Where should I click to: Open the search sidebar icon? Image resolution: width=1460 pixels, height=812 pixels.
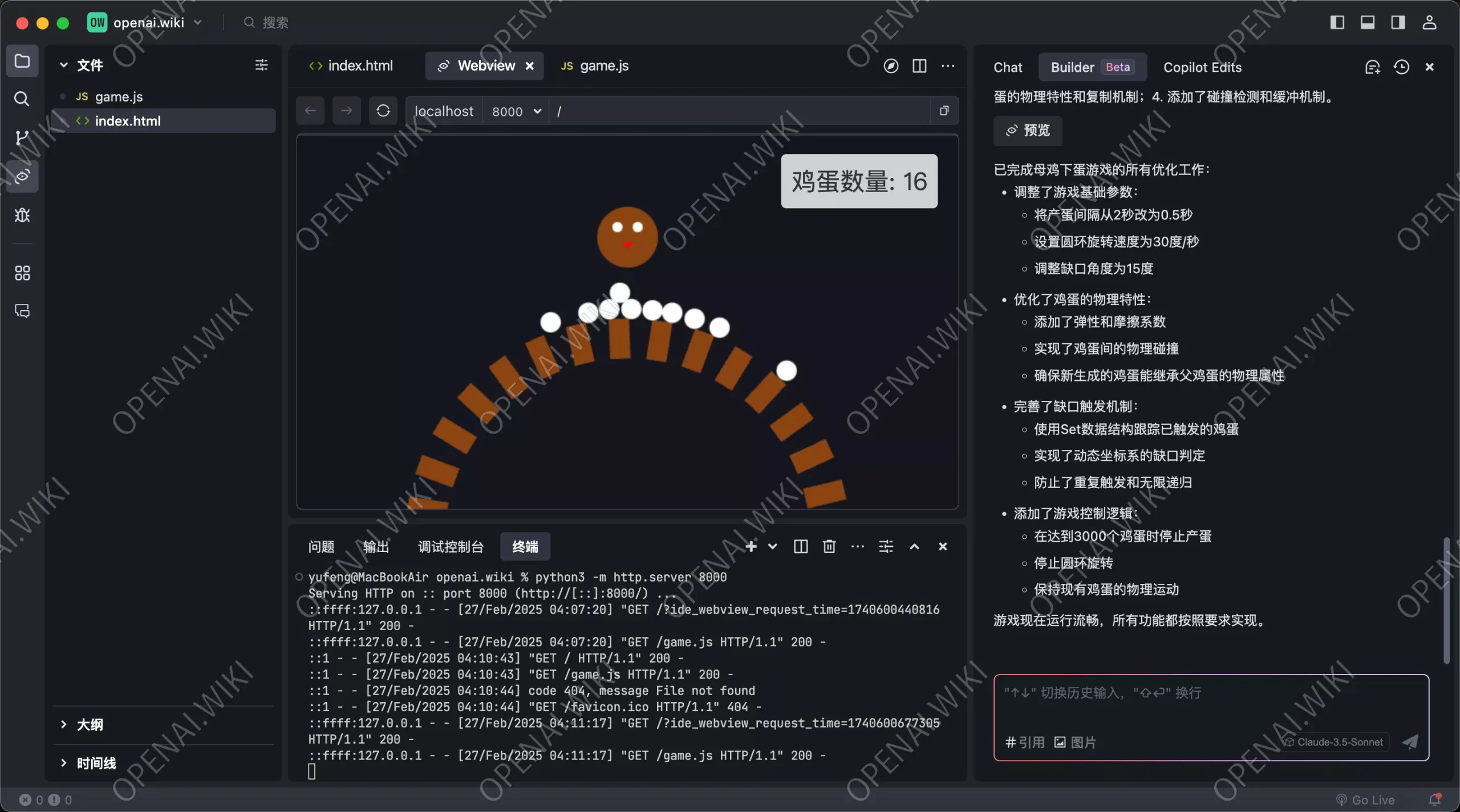(22, 99)
